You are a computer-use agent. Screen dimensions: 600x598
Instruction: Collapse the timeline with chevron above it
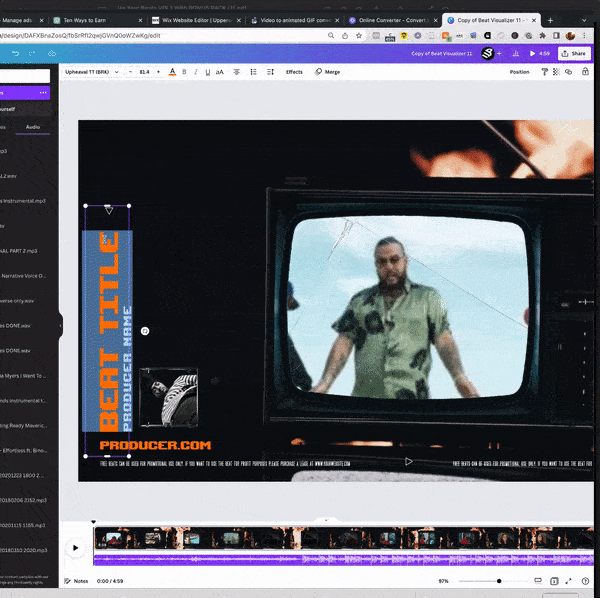pyautogui.click(x=326, y=520)
